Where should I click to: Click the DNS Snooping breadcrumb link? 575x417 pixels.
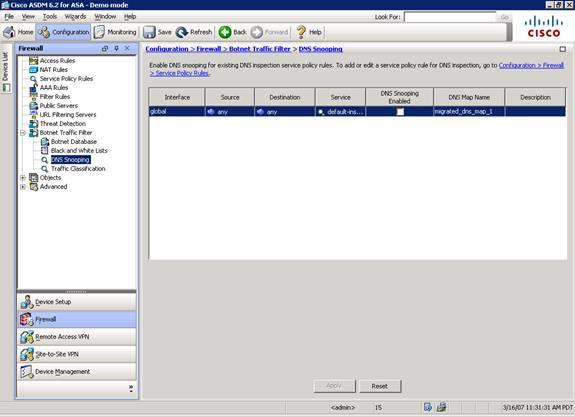click(x=321, y=49)
